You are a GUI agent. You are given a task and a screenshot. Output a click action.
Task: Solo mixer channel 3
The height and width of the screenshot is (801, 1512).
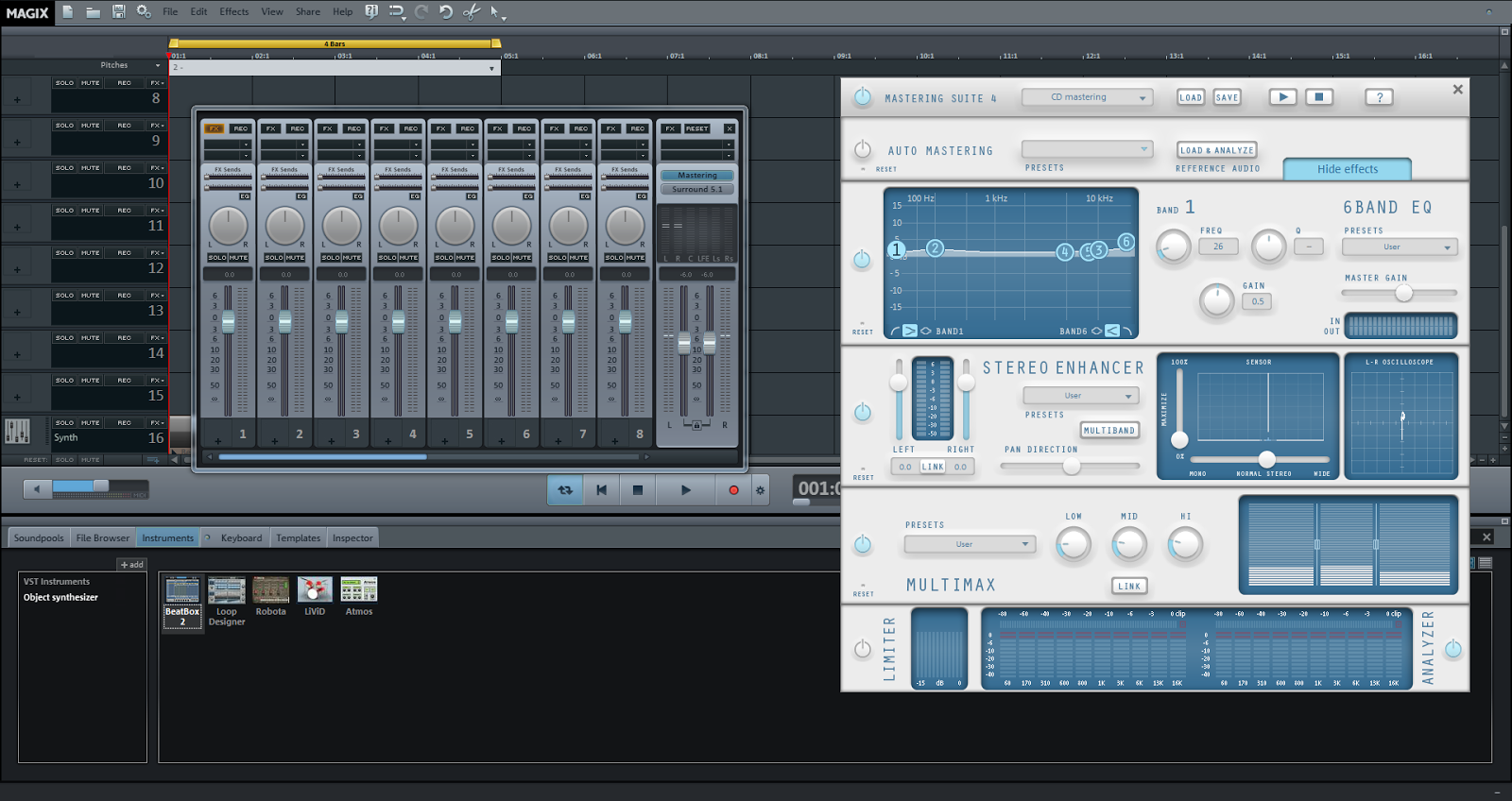331,257
